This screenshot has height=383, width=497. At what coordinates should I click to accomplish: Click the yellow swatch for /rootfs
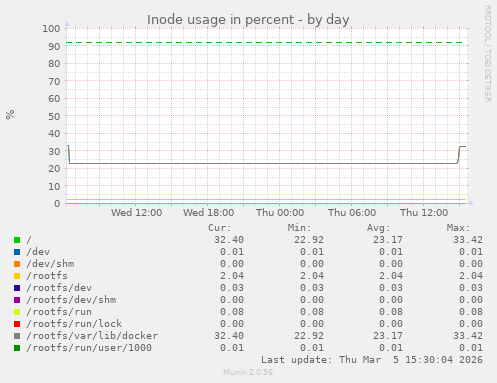pos(17,276)
